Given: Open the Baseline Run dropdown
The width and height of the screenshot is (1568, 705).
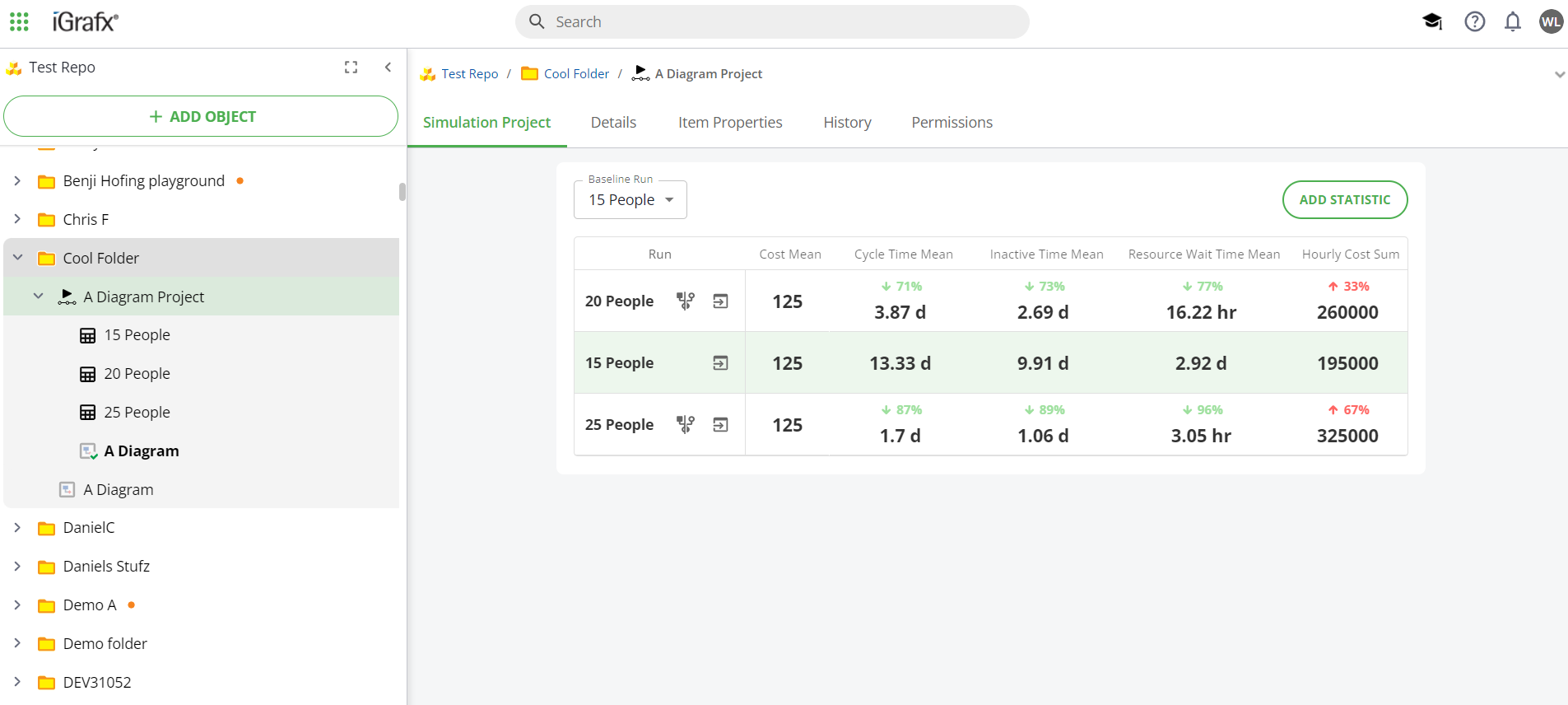Looking at the screenshot, I should pyautogui.click(x=630, y=200).
